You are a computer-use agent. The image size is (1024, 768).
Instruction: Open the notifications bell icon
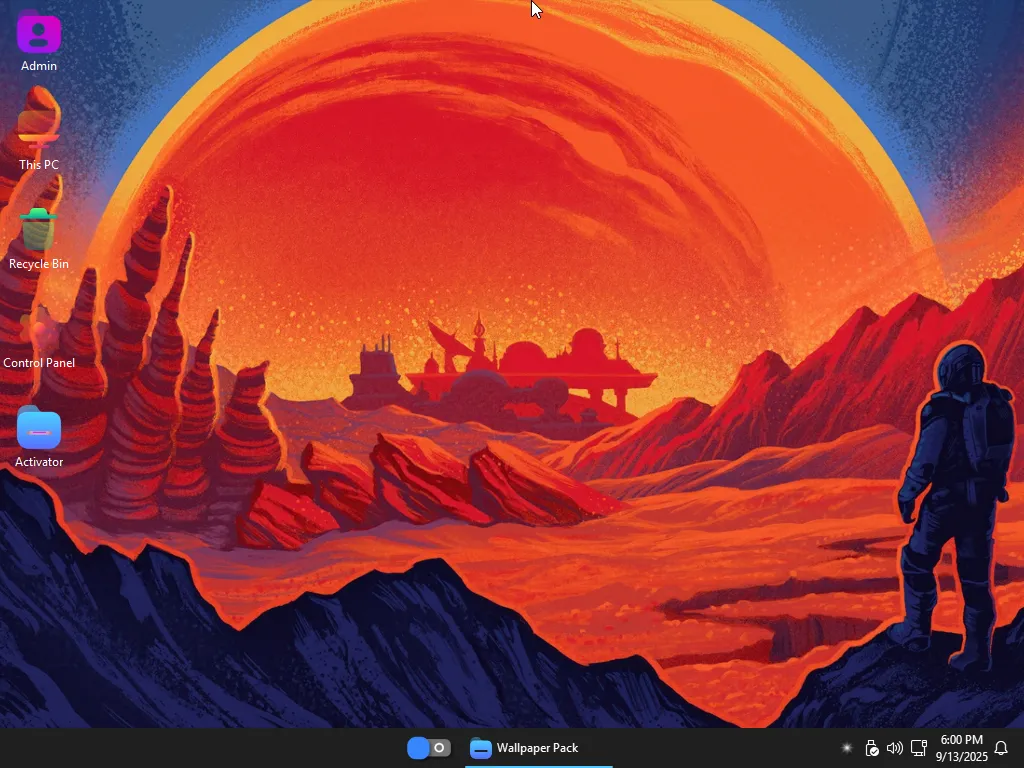tap(1000, 748)
